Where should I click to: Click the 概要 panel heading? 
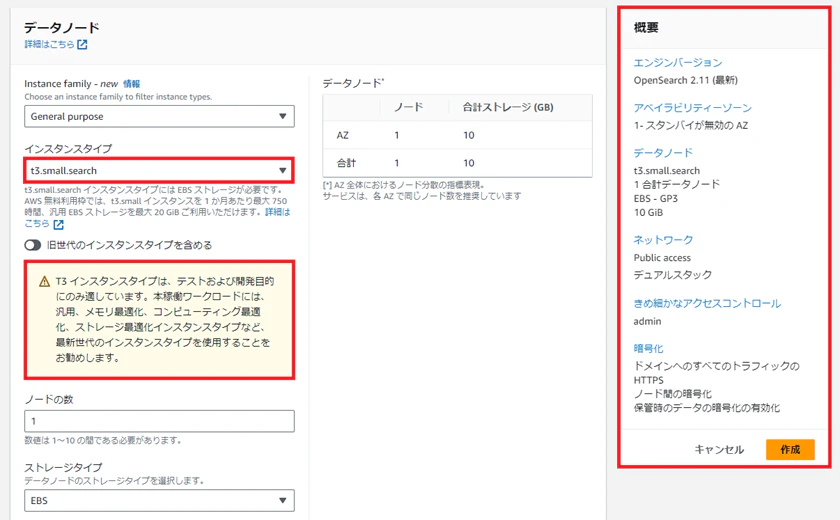(x=646, y=28)
